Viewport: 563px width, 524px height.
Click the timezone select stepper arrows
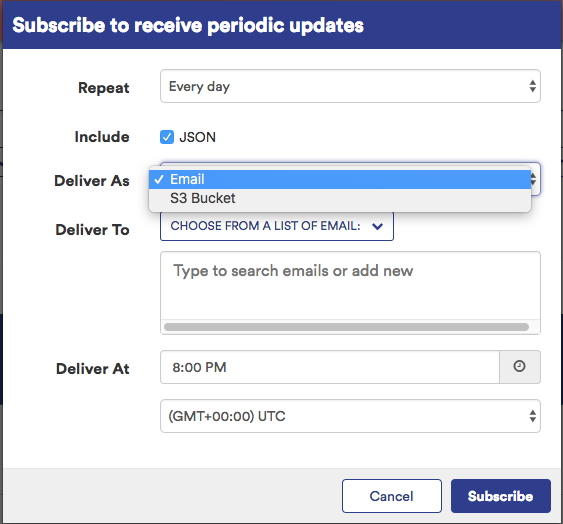pos(532,416)
